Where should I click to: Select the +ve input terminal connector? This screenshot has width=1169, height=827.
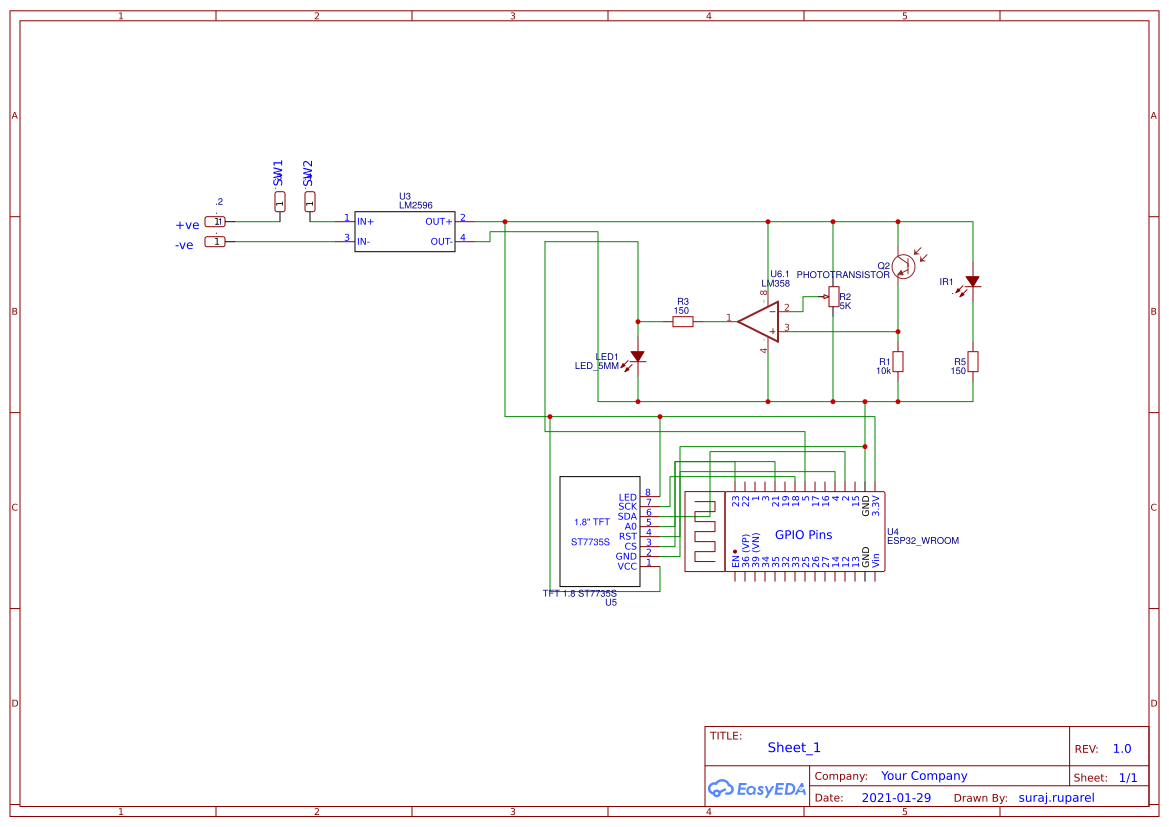tap(213, 221)
